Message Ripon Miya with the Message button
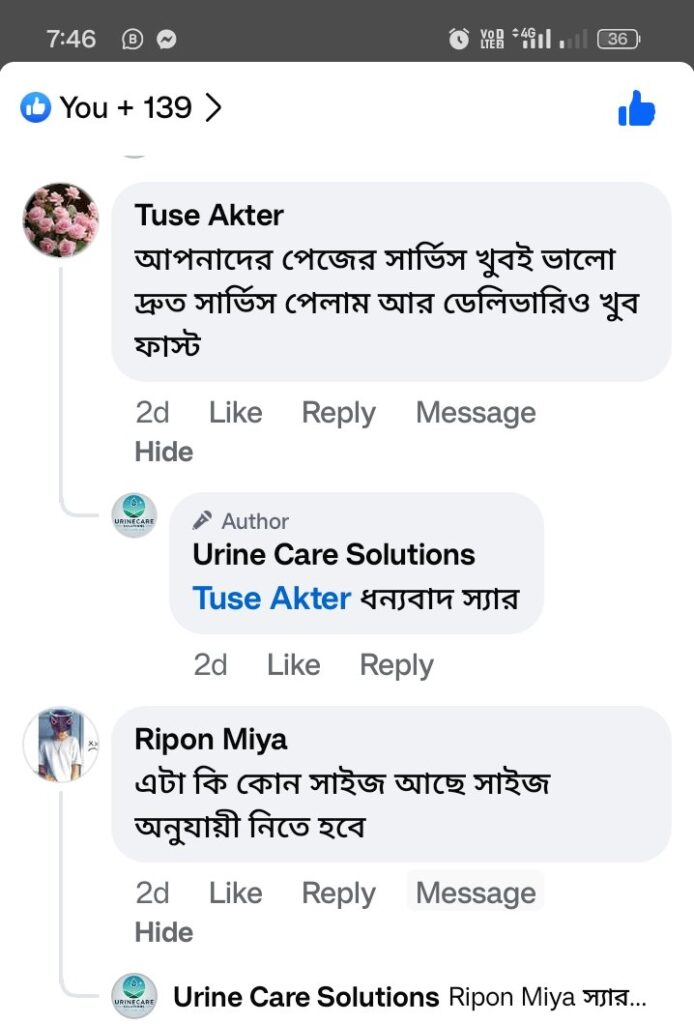 [475, 892]
